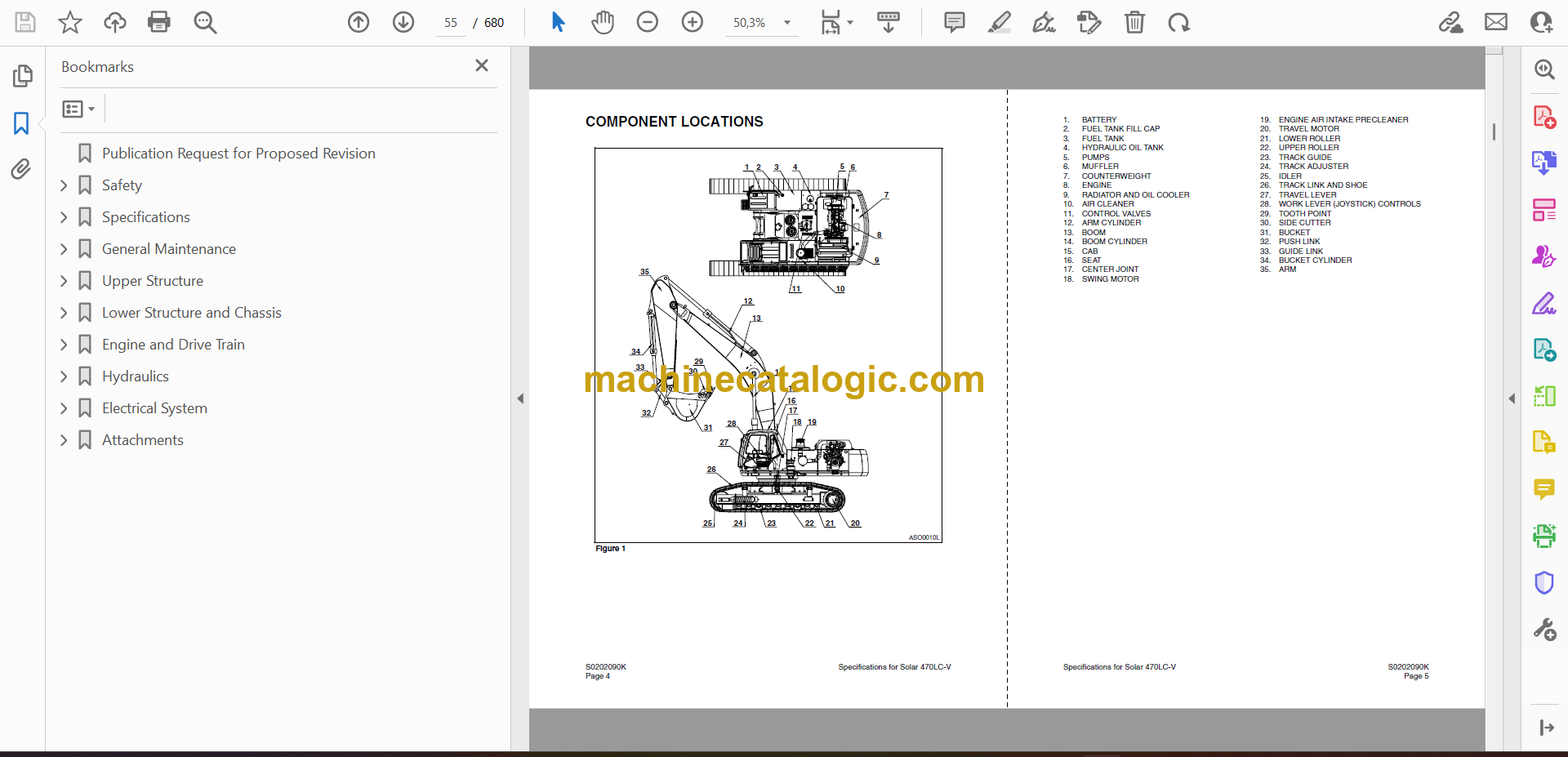Expand the Specifications bookmark
The image size is (1568, 757).
pyautogui.click(x=64, y=217)
